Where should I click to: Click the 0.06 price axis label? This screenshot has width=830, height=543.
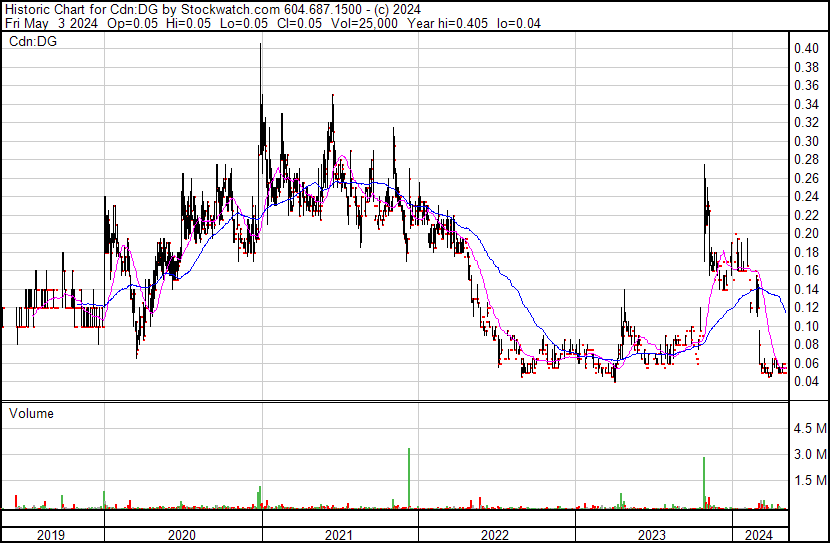(806, 364)
